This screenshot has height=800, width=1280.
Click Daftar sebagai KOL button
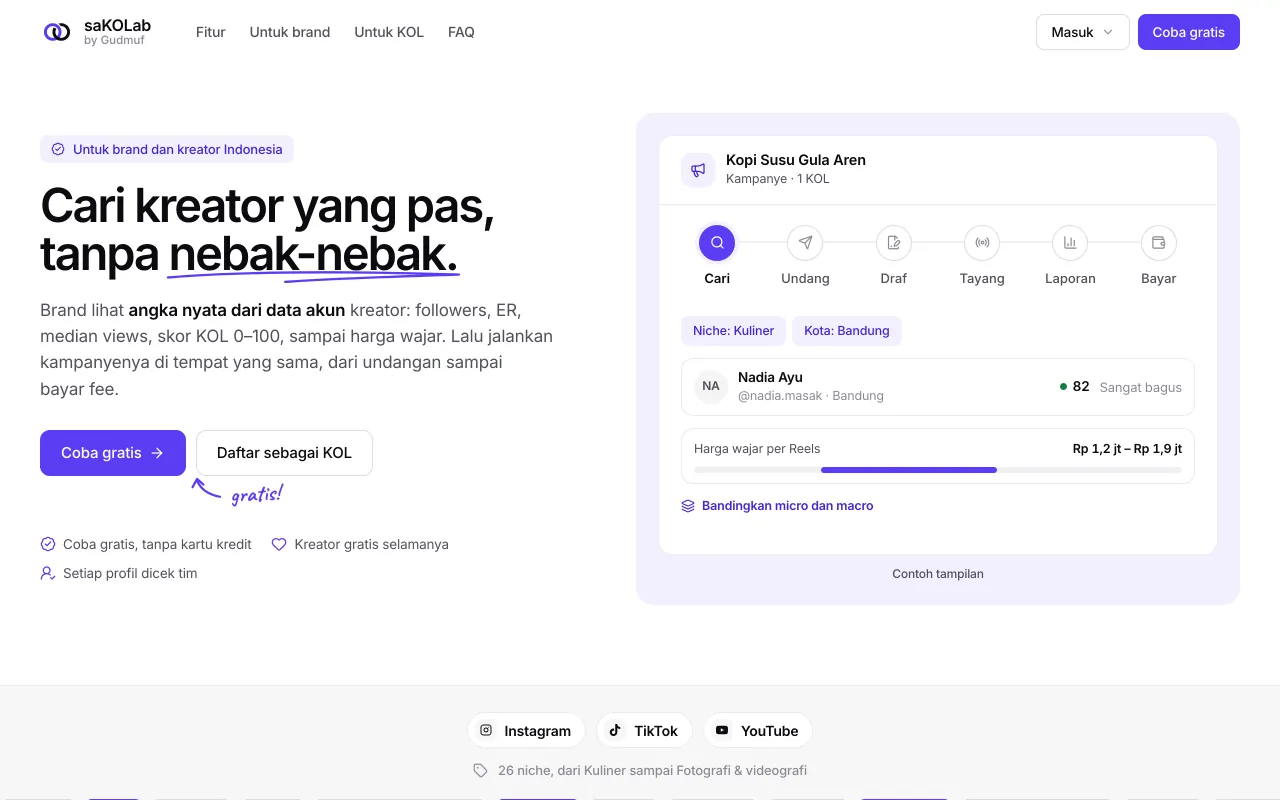tap(284, 453)
